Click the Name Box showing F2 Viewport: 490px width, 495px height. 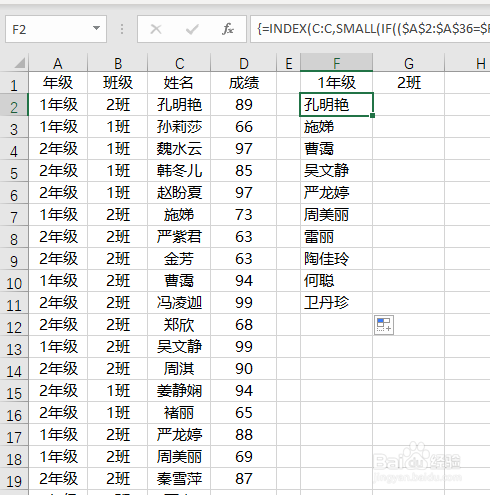click(x=56, y=29)
